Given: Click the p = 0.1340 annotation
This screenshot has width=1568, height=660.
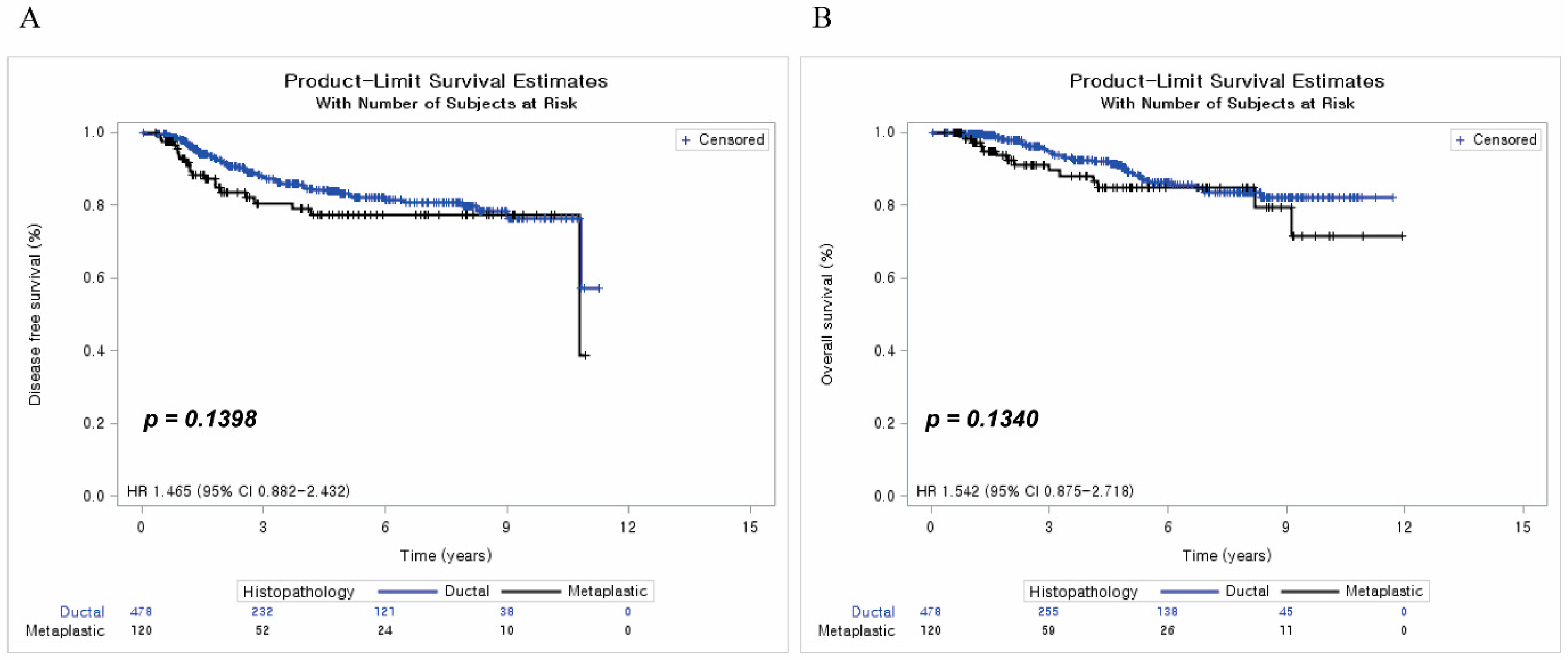Looking at the screenshot, I should (982, 419).
